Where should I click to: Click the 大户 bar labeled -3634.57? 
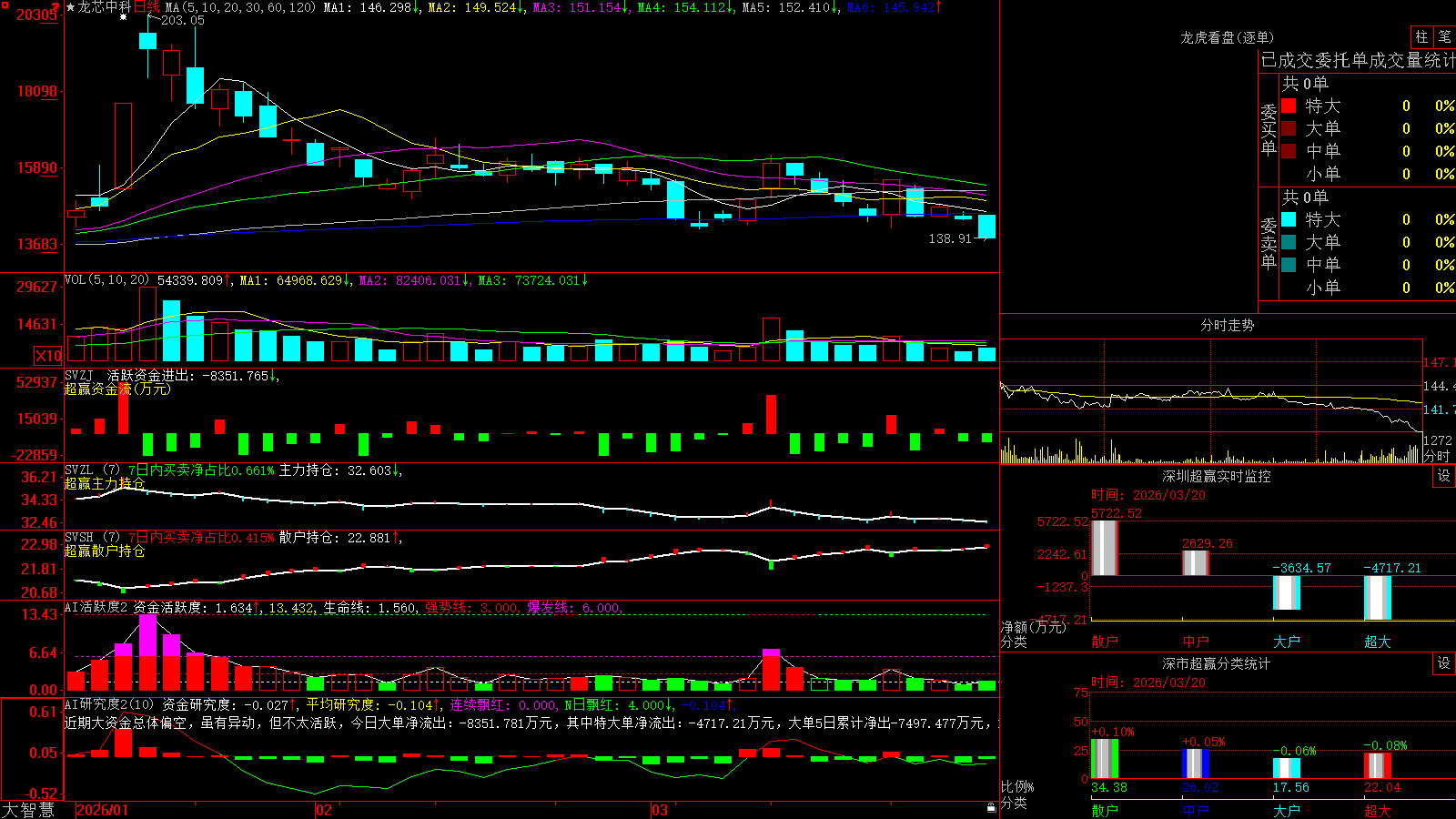[1287, 593]
